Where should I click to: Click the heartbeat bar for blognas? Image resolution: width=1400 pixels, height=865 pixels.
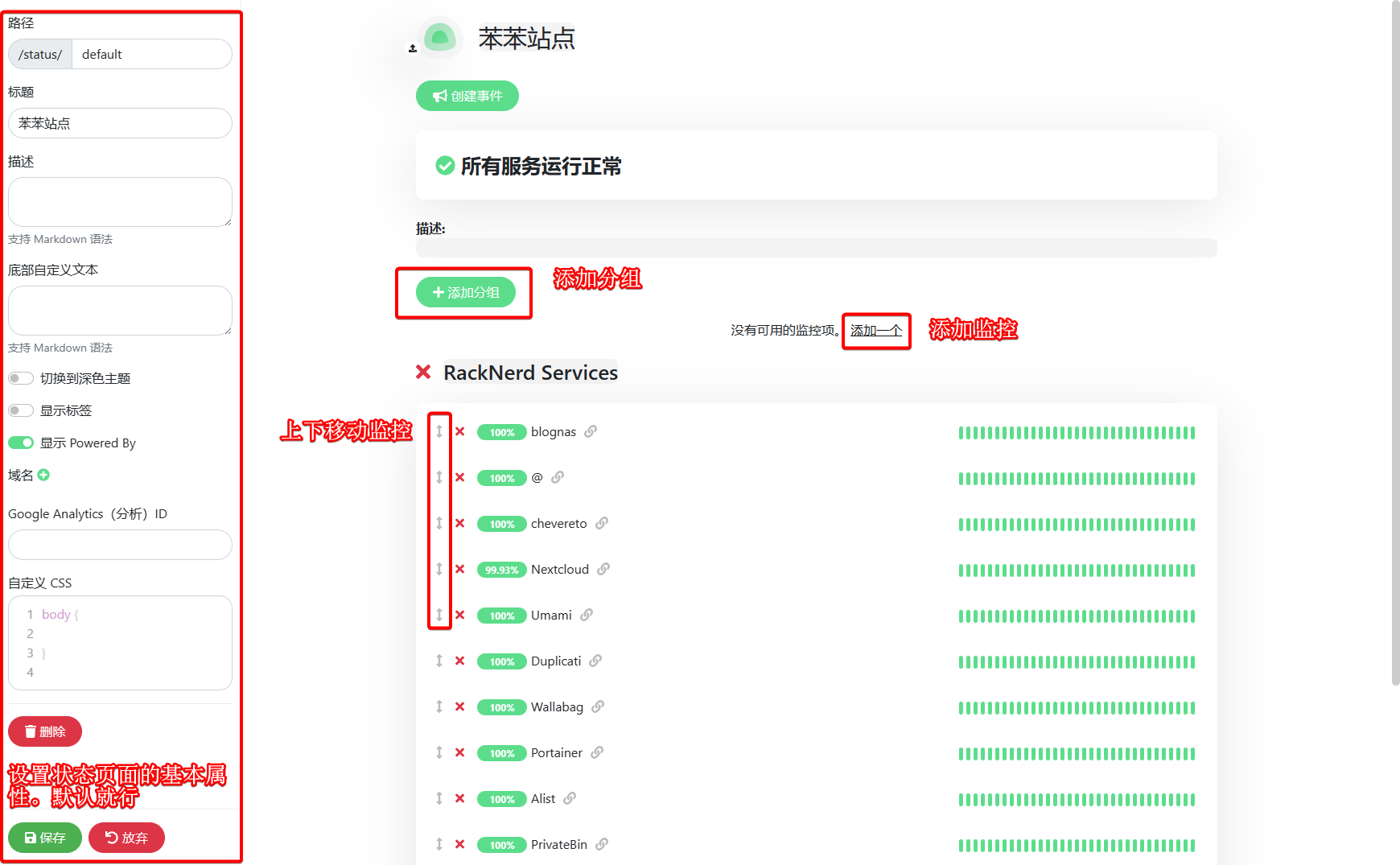1077,433
